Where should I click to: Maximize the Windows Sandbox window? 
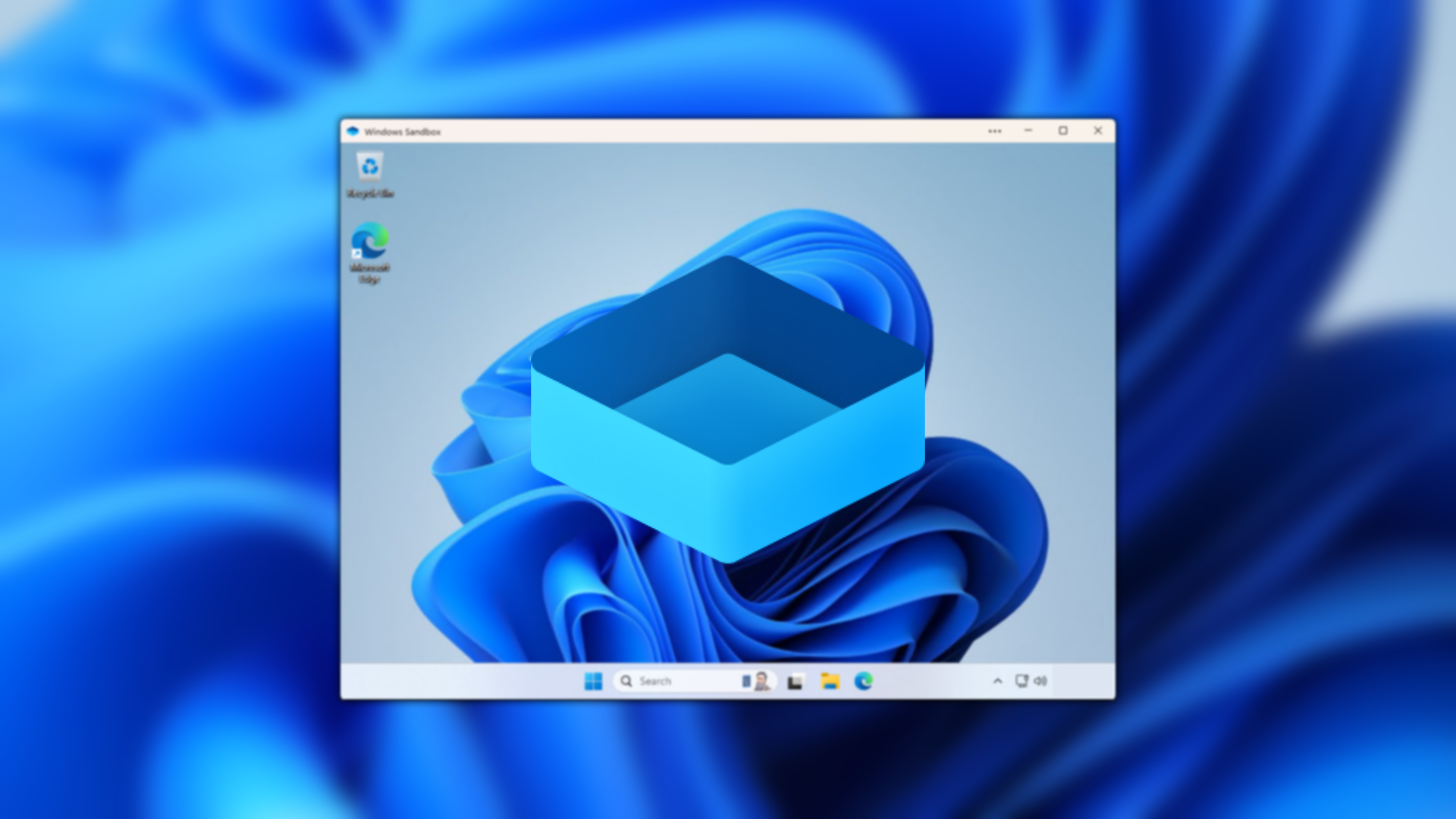[x=1063, y=130]
